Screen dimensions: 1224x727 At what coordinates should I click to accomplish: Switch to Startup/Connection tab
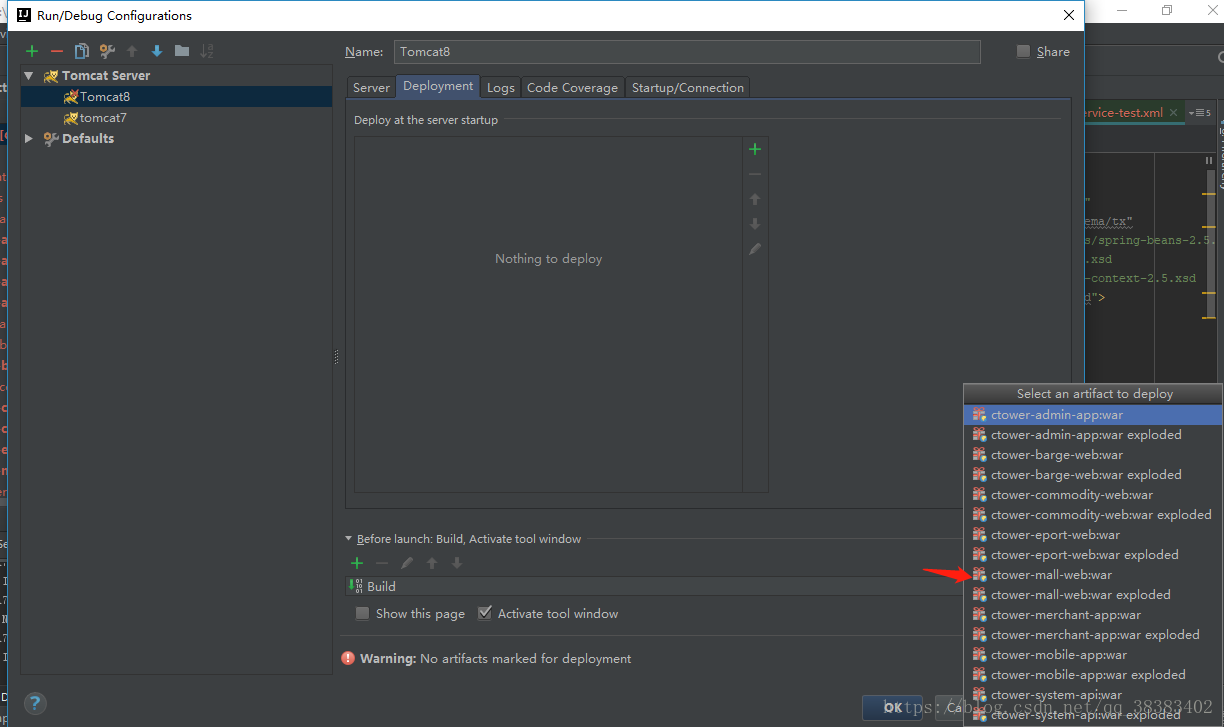[x=688, y=87]
